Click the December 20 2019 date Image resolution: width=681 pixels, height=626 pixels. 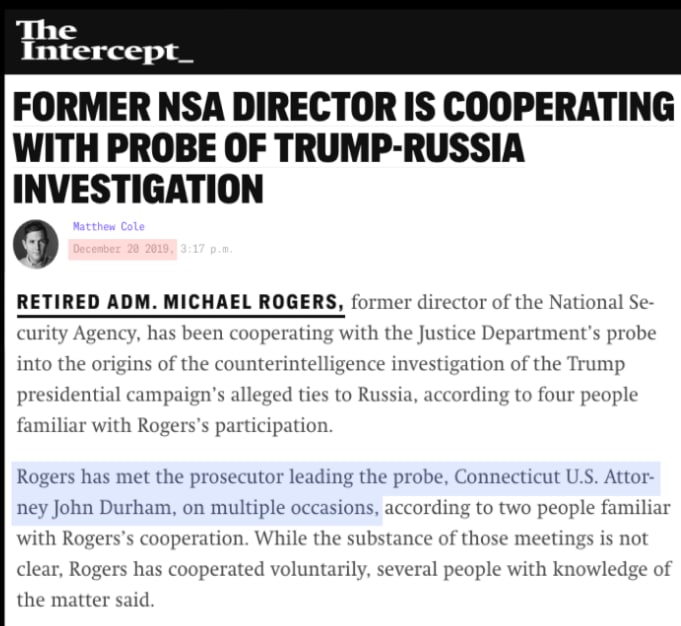point(122,249)
